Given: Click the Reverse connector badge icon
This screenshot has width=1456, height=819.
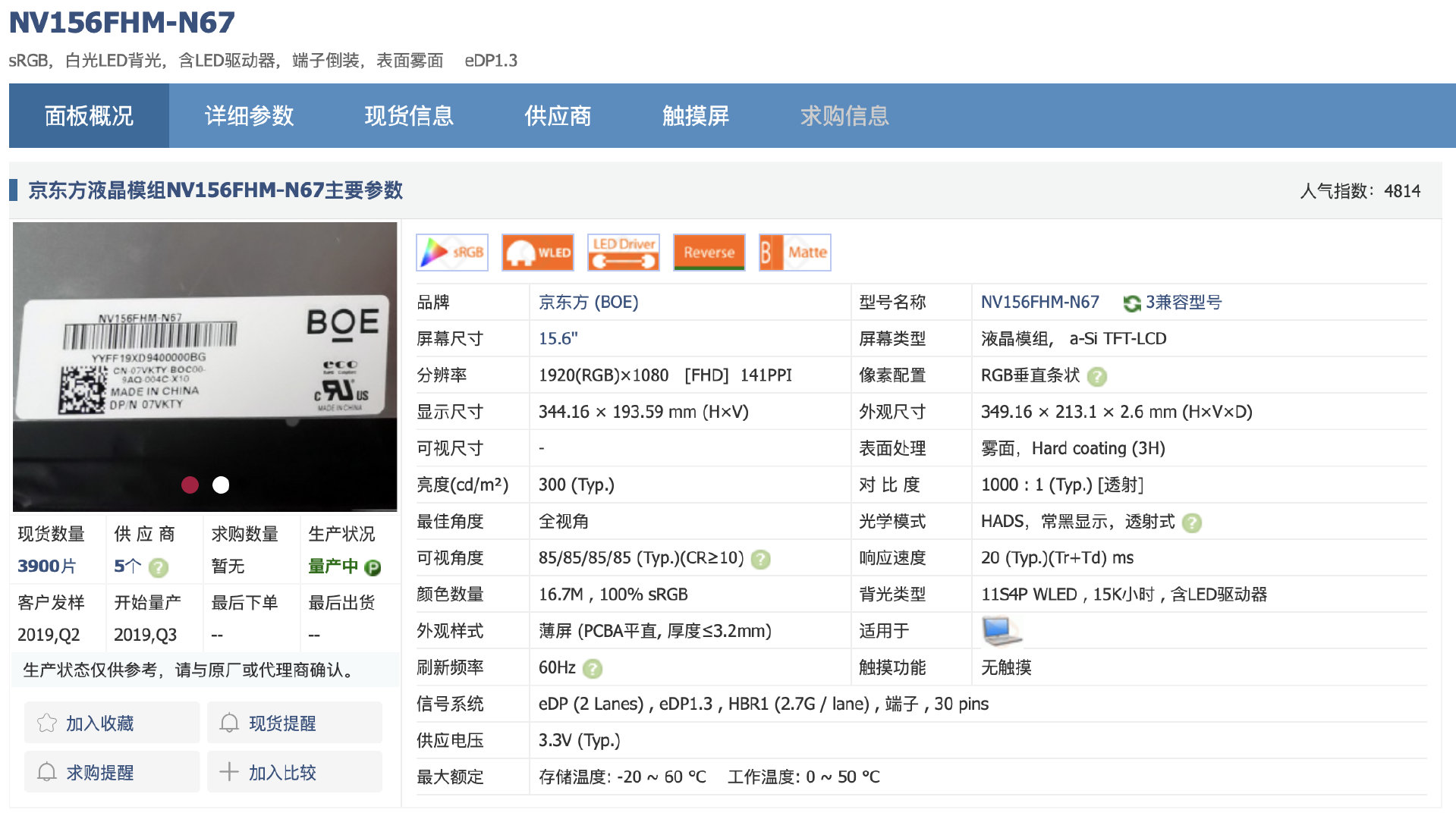Looking at the screenshot, I should click(x=709, y=253).
